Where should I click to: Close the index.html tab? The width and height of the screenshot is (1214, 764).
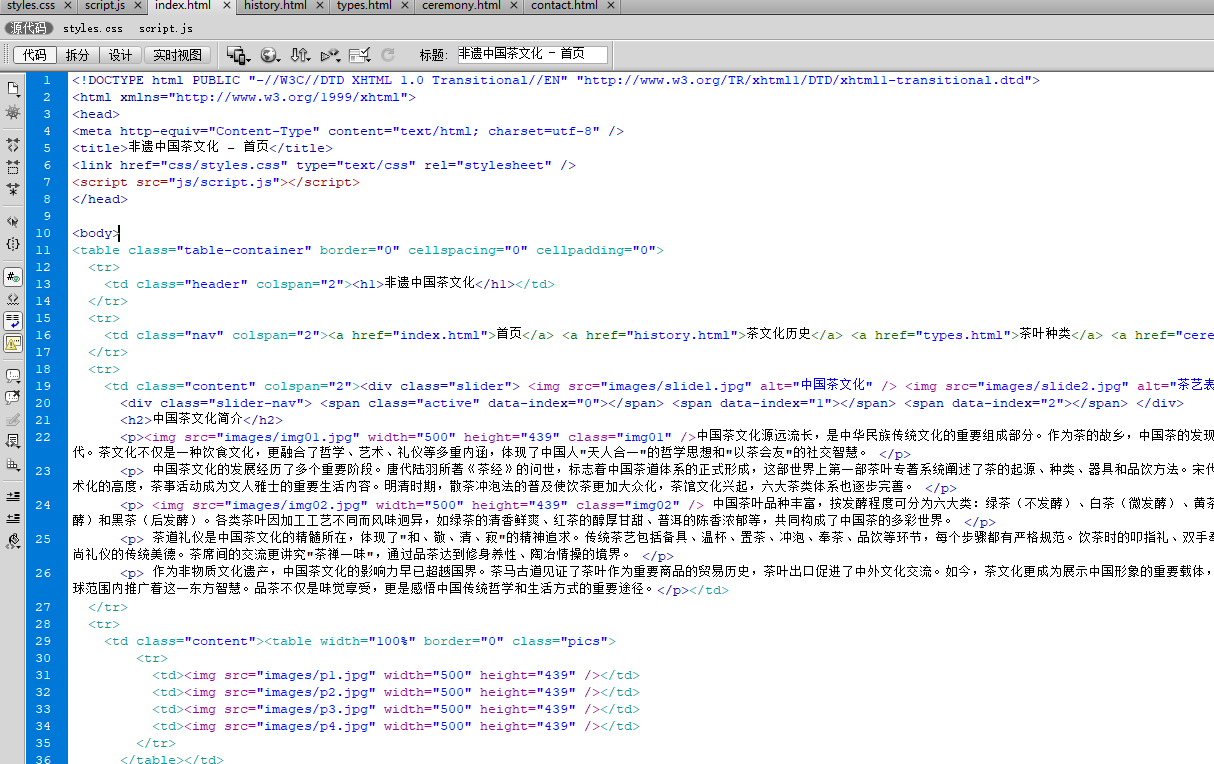coord(226,6)
